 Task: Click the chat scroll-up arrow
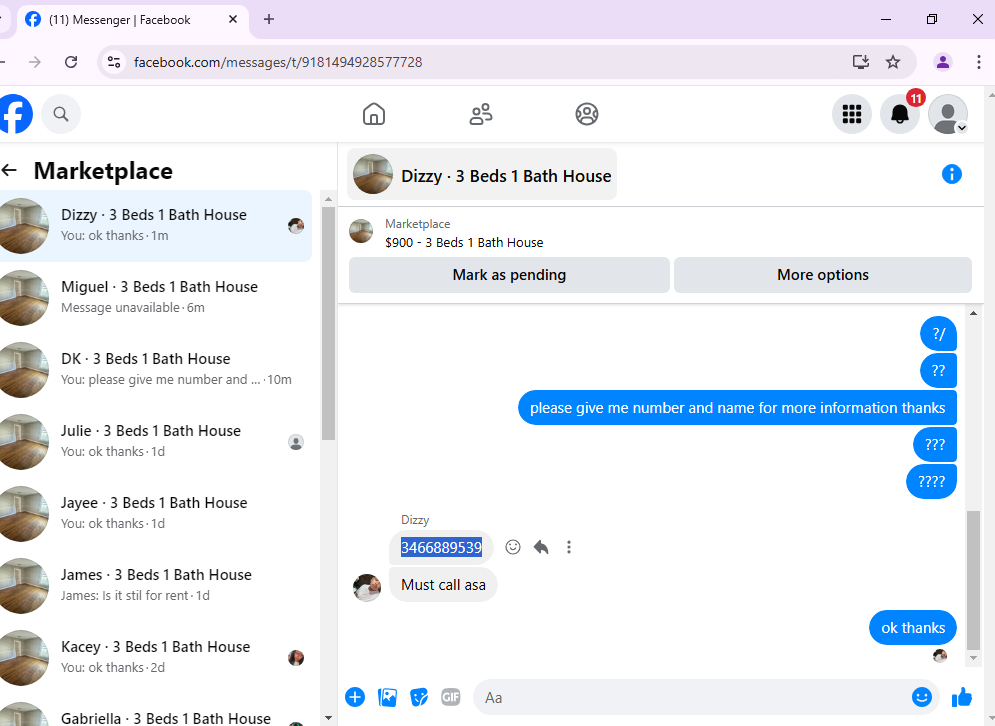pyautogui.click(x=973, y=313)
